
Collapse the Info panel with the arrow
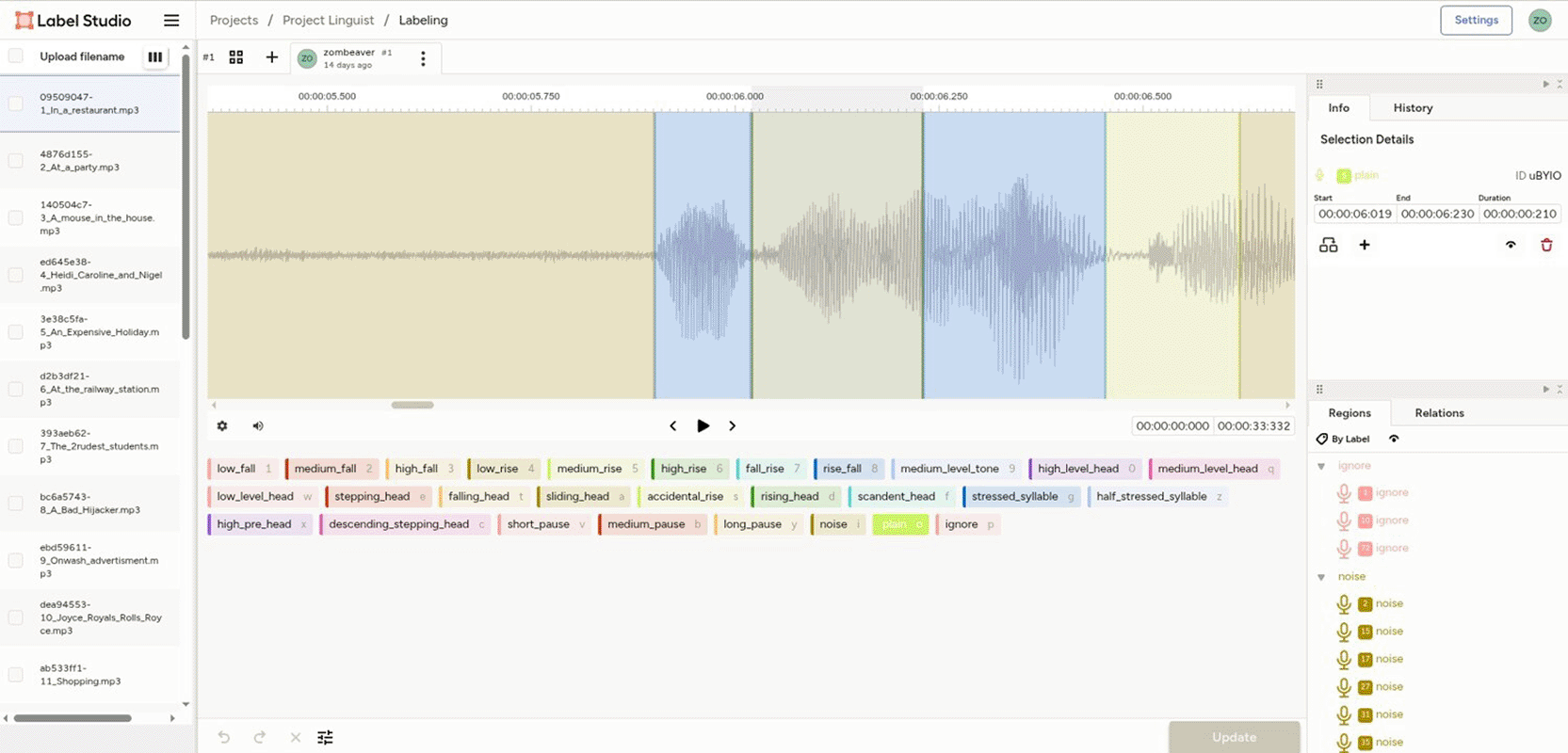(x=1545, y=84)
